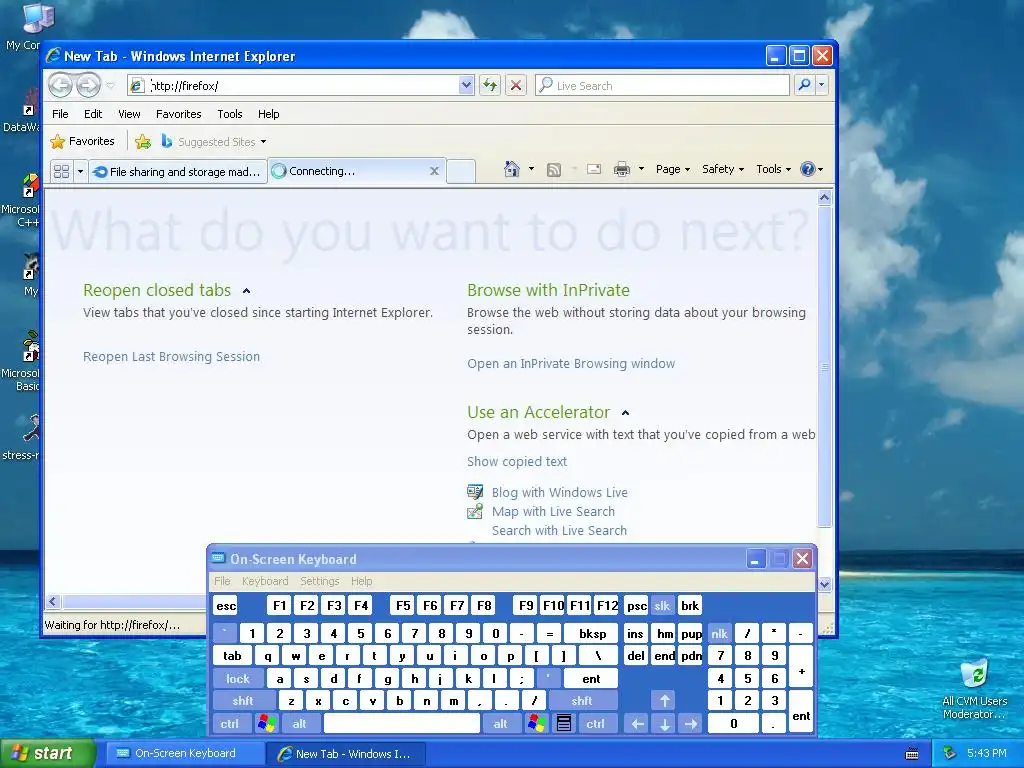The width and height of the screenshot is (1024, 768).
Task: Open the address bar history dropdown arrow
Action: click(x=466, y=85)
